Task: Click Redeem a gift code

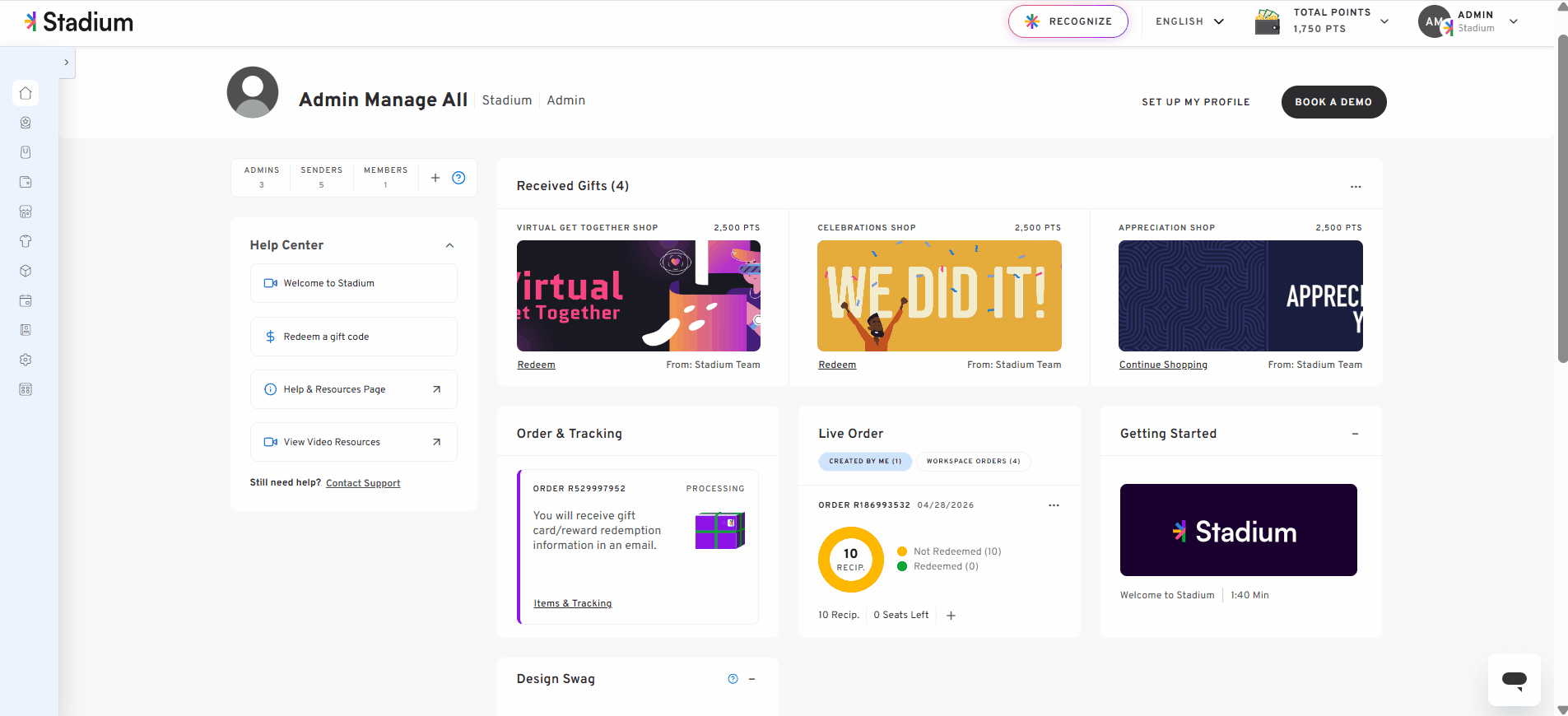Action: (x=354, y=337)
